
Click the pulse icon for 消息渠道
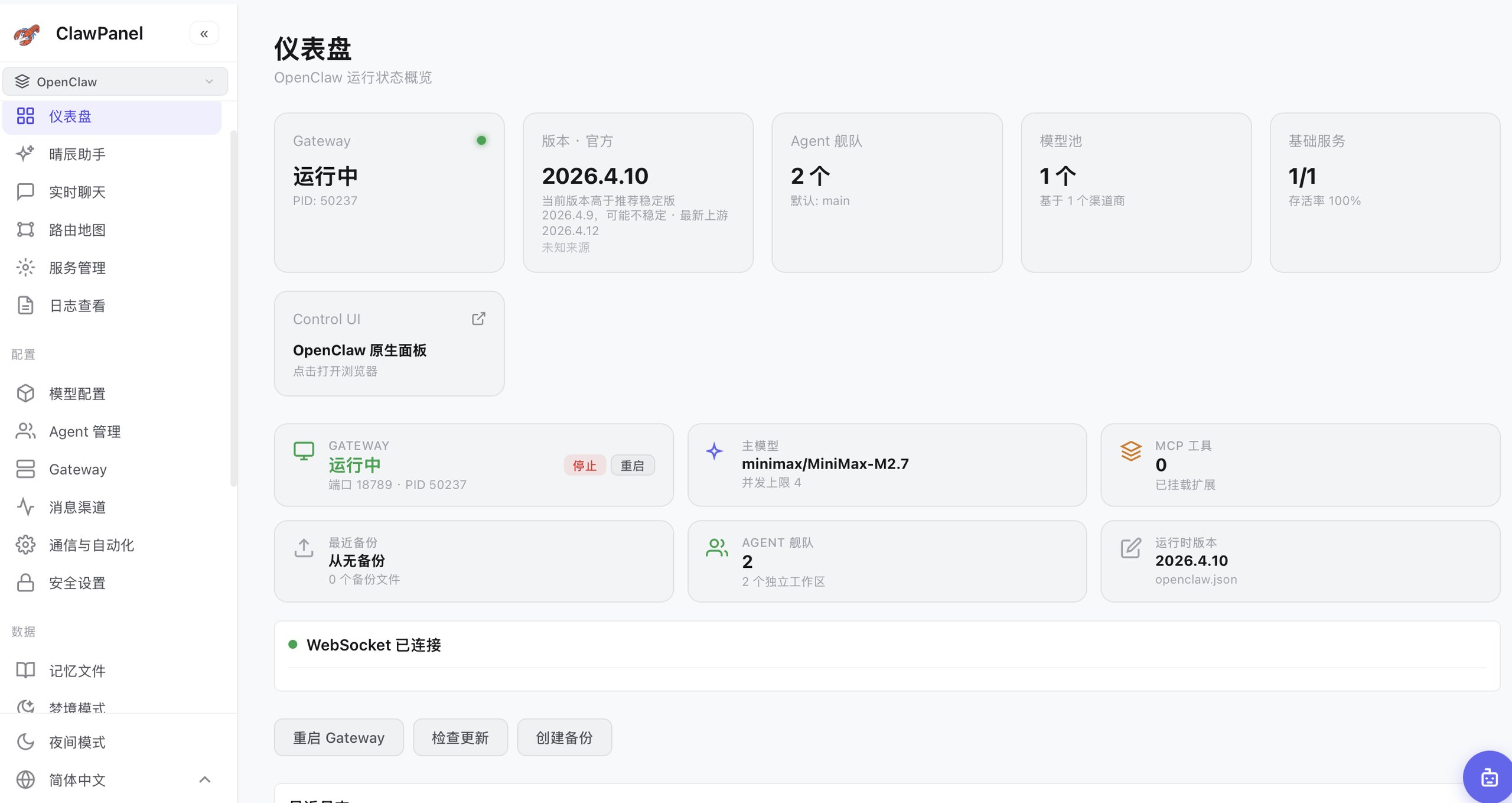point(25,507)
